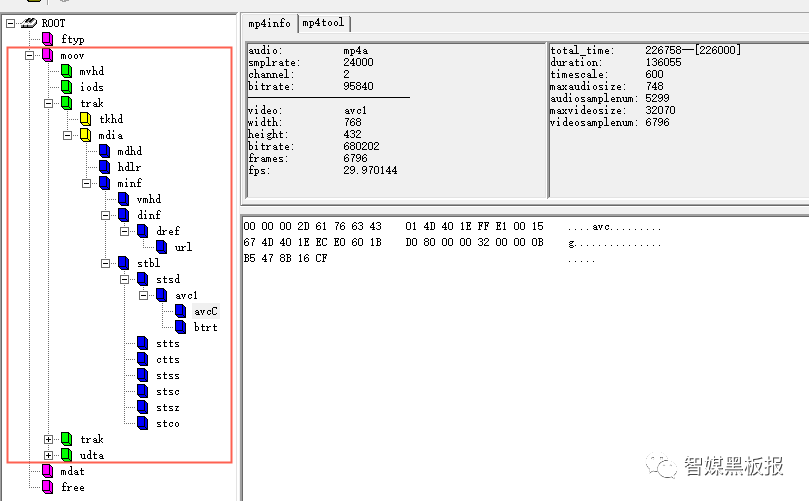Click the blue stsc box icon
The height and width of the screenshot is (501, 809).
[143, 391]
